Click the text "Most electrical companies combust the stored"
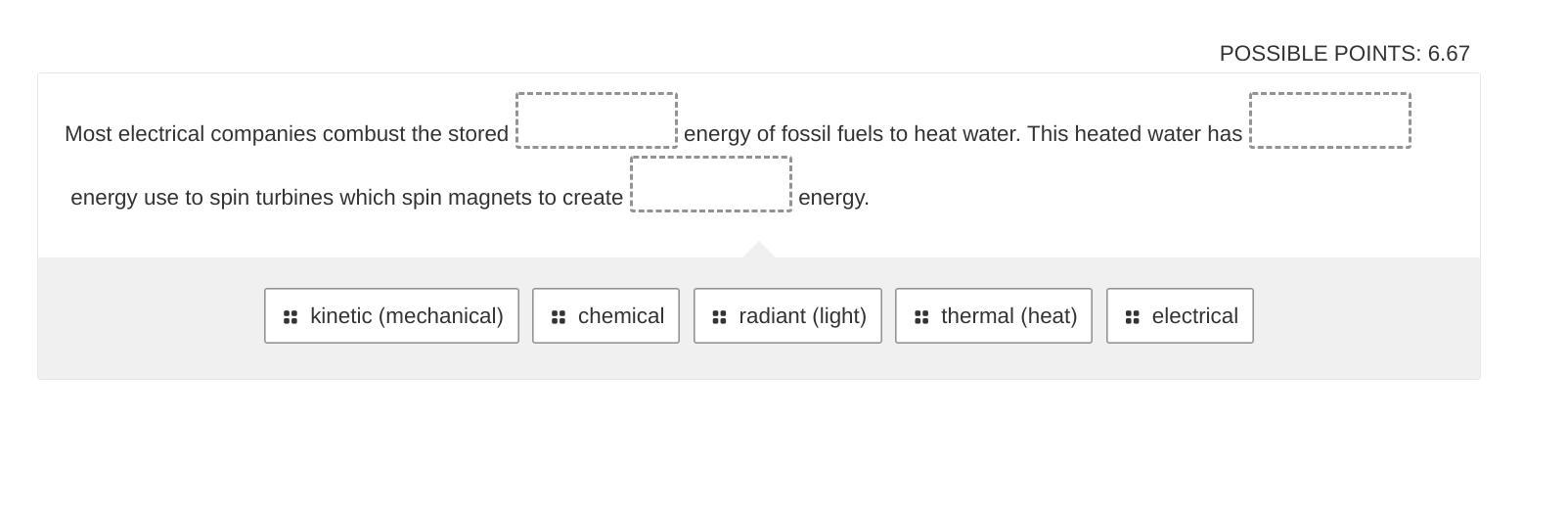The image size is (1568, 514). pos(287,134)
